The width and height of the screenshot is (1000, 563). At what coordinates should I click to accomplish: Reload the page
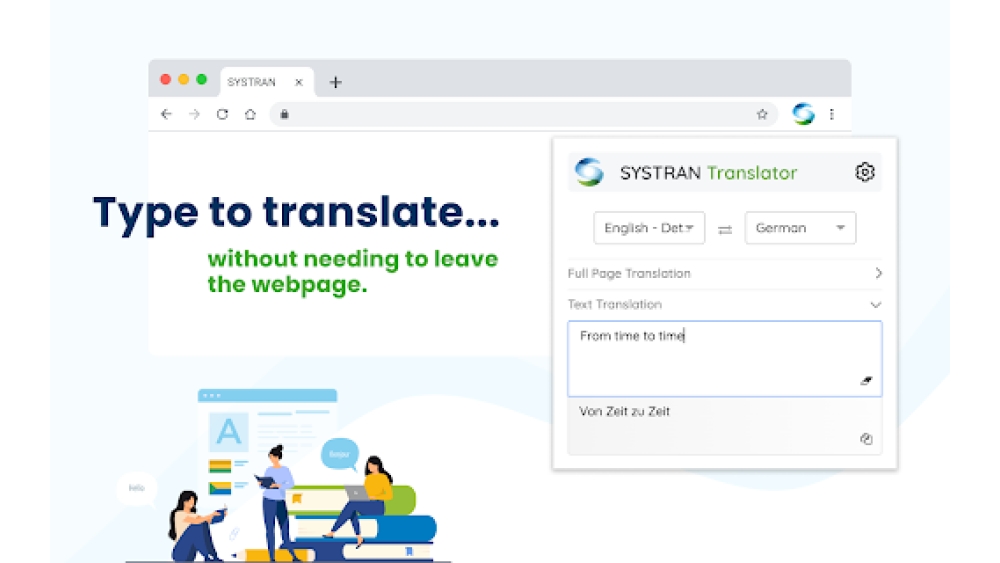click(x=222, y=114)
